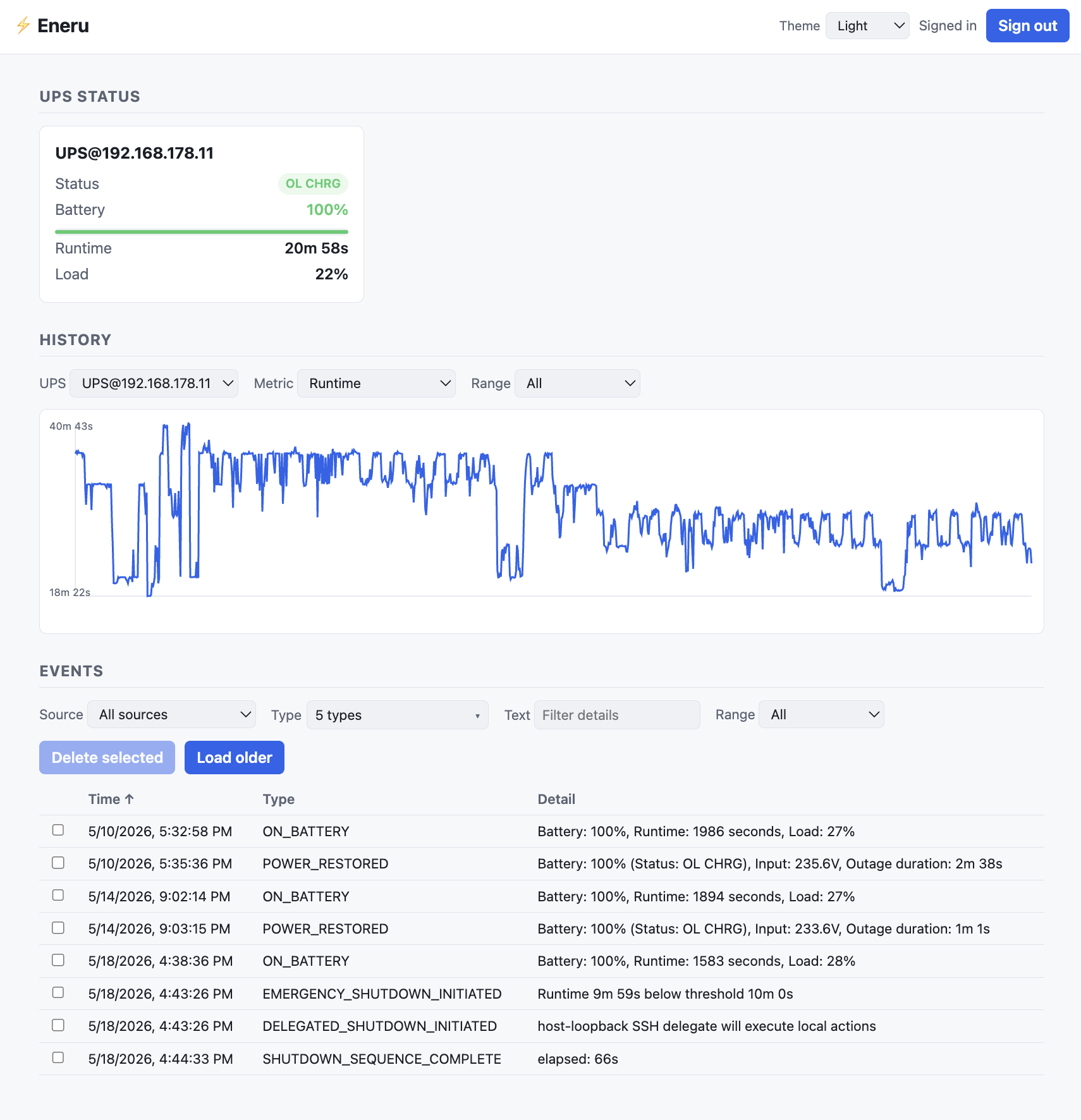The image size is (1081, 1120).
Task: Tick the SHUTDOWN_SEQUENCE_COMPLETE event checkbox
Action: [58, 1057]
